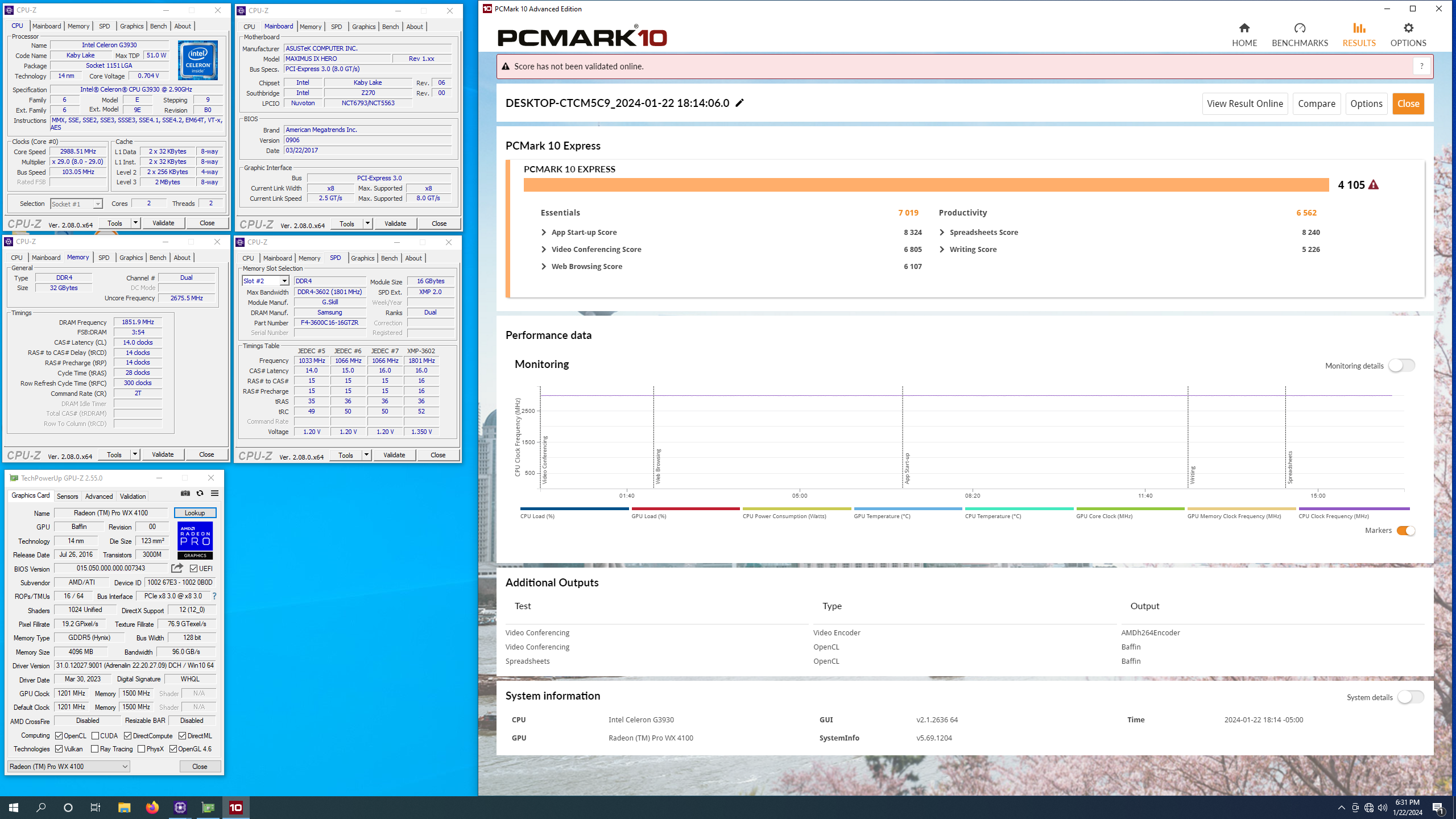1456x819 pixels.
Task: Select the GPU Load (%) red legend bar
Action: pyautogui.click(x=685, y=508)
